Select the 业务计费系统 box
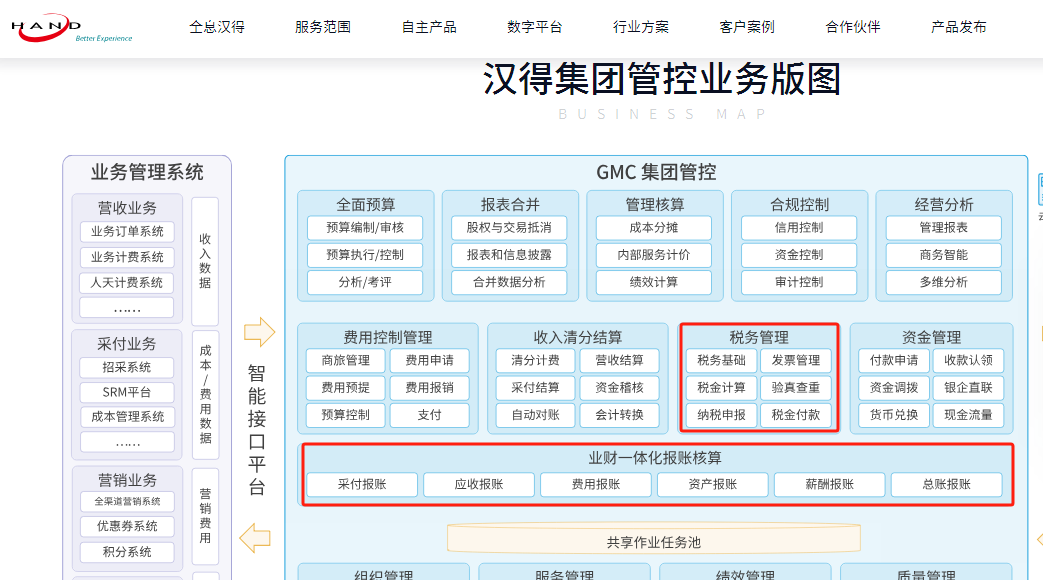 [x=127, y=257]
